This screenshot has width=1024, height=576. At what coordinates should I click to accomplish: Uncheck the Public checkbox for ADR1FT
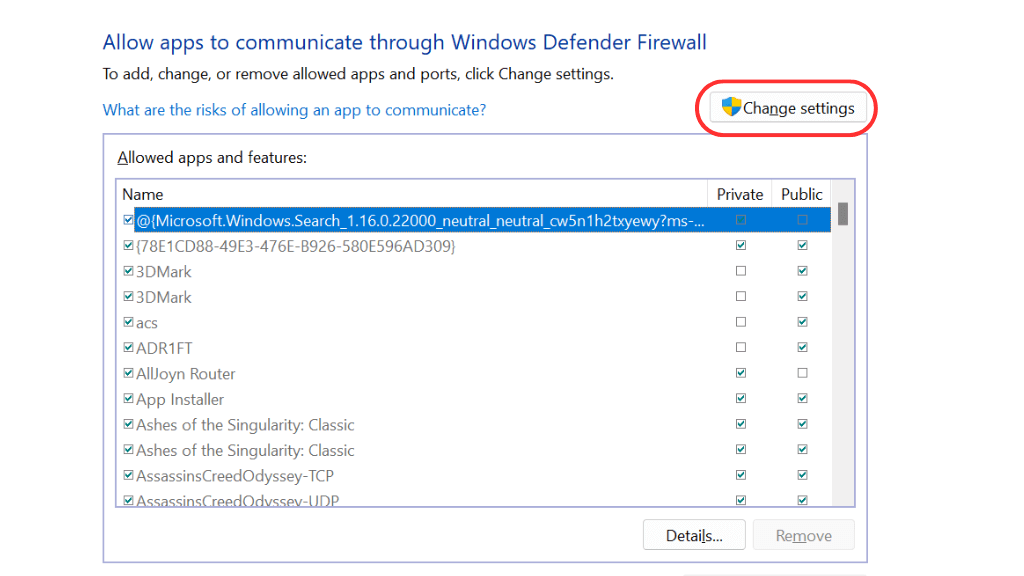802,348
